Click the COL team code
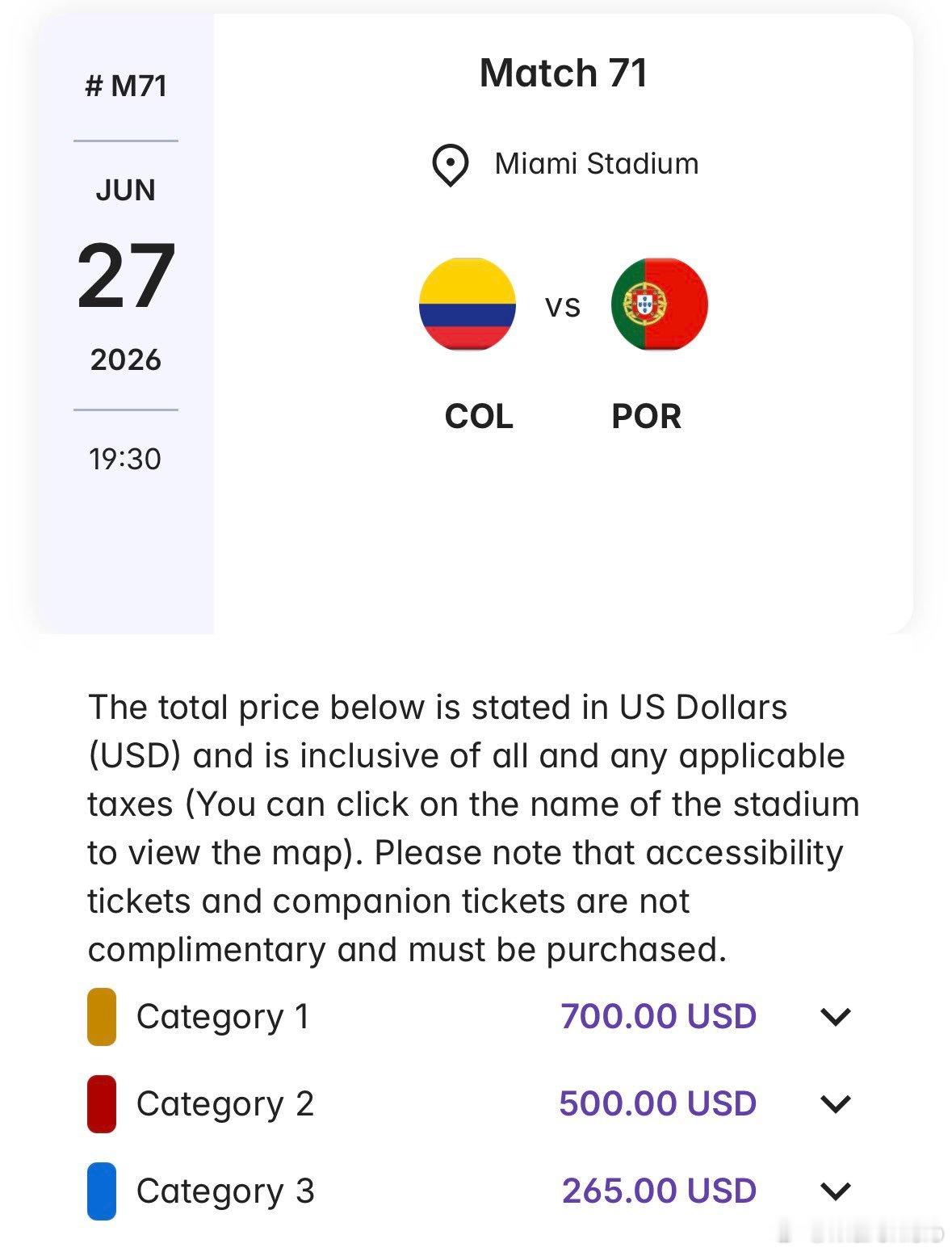The width and height of the screenshot is (952, 1252). click(x=479, y=417)
